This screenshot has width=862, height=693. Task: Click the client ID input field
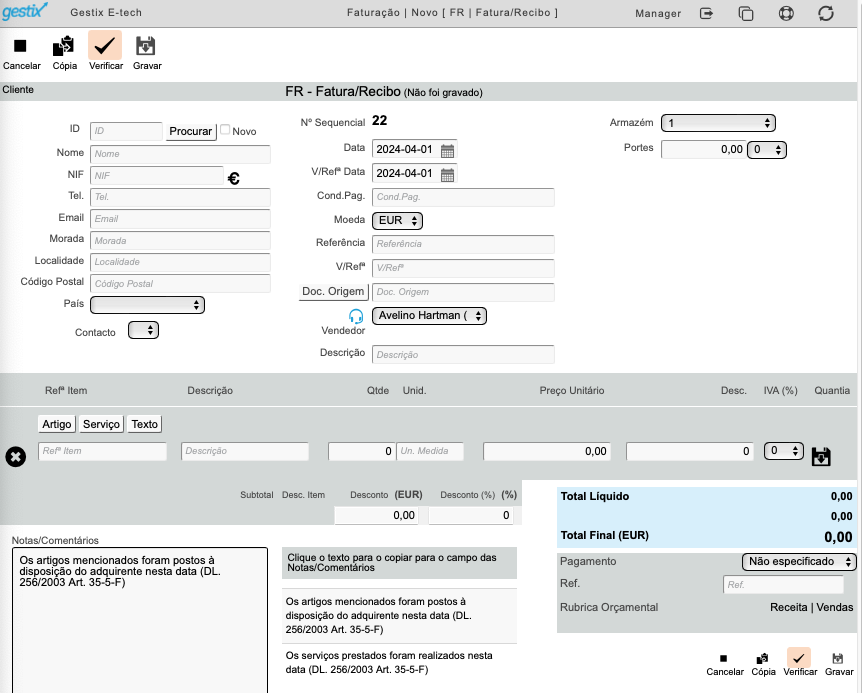(x=126, y=131)
